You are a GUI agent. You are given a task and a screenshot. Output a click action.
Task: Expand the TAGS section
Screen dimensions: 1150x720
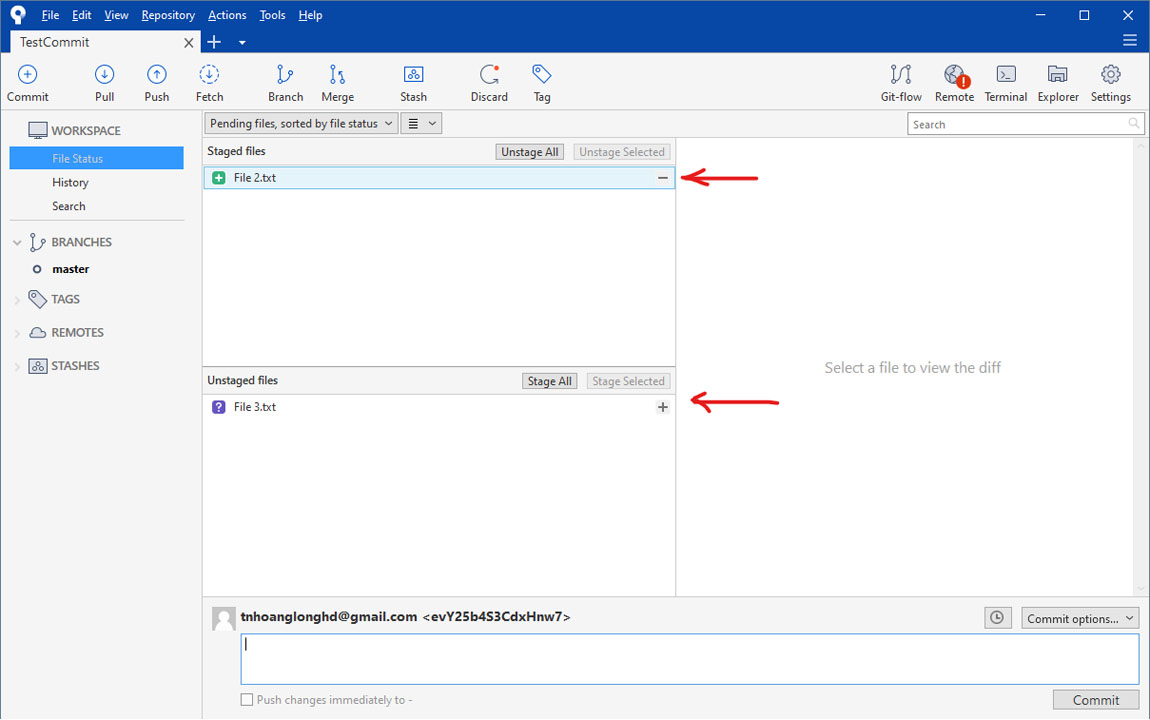coord(17,300)
